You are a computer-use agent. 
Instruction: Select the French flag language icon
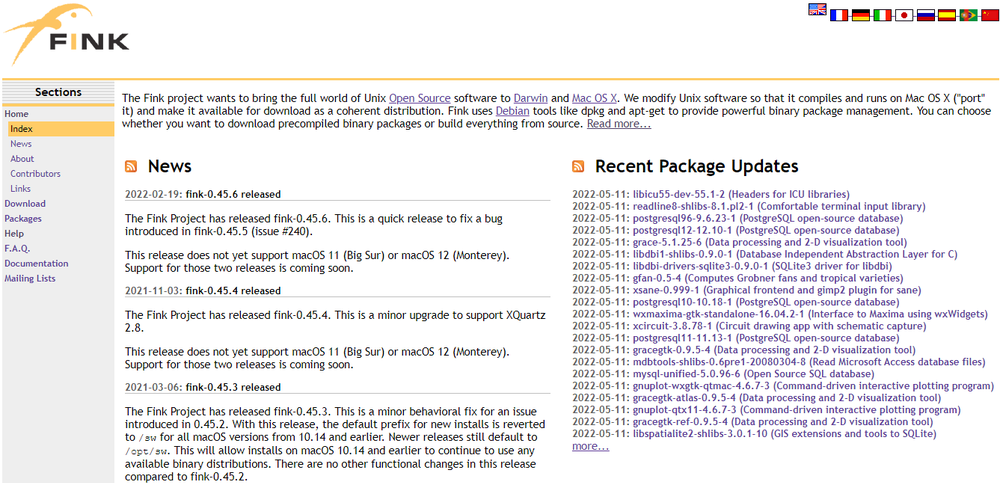point(839,15)
